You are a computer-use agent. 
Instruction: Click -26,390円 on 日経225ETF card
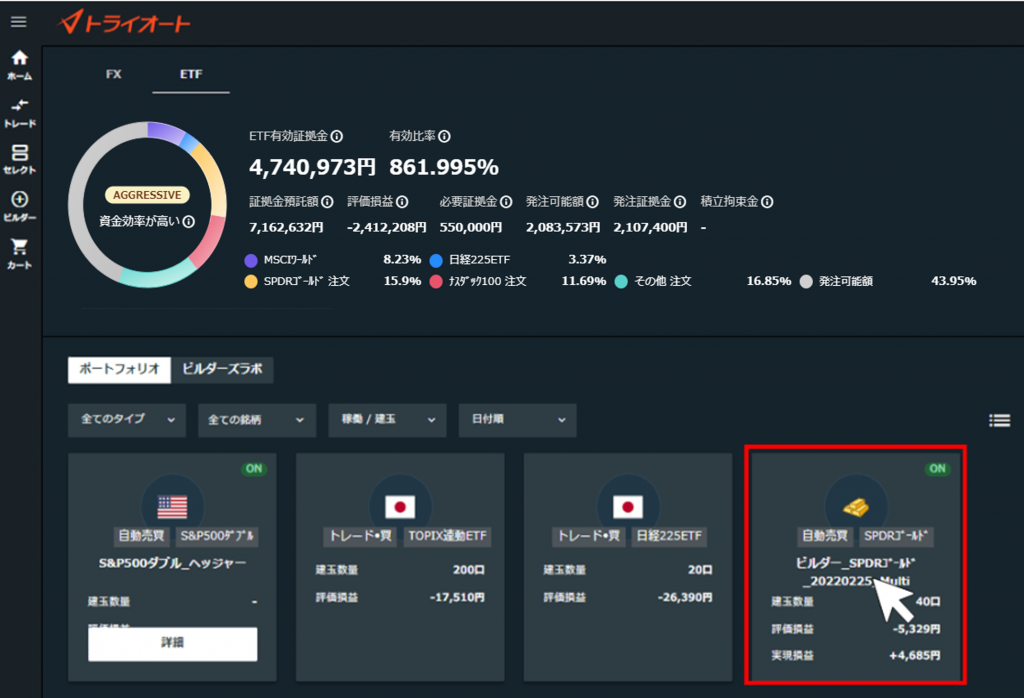685,597
